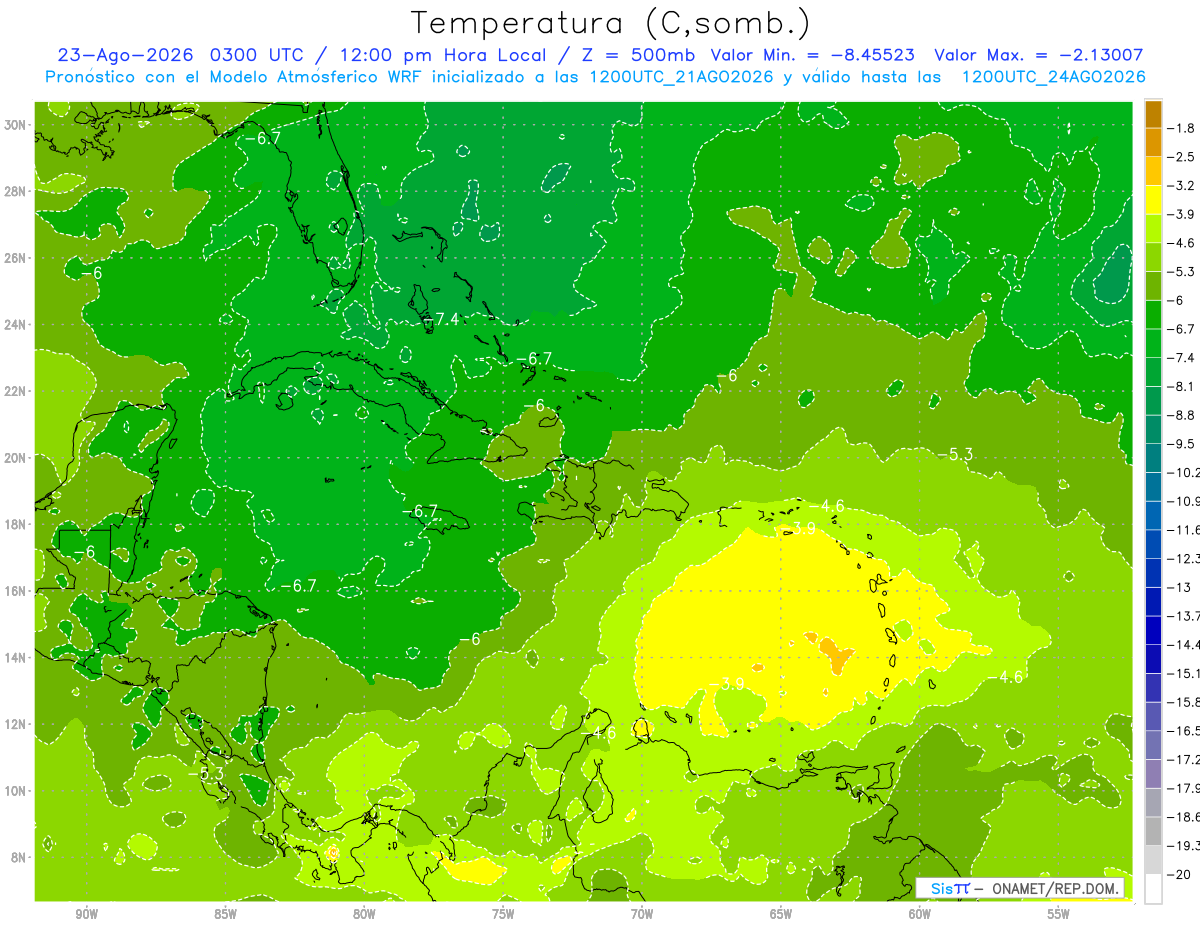Click "Valor Min. = -8.45523" text
Viewport: 1200px width, 927px height.
[813, 55]
